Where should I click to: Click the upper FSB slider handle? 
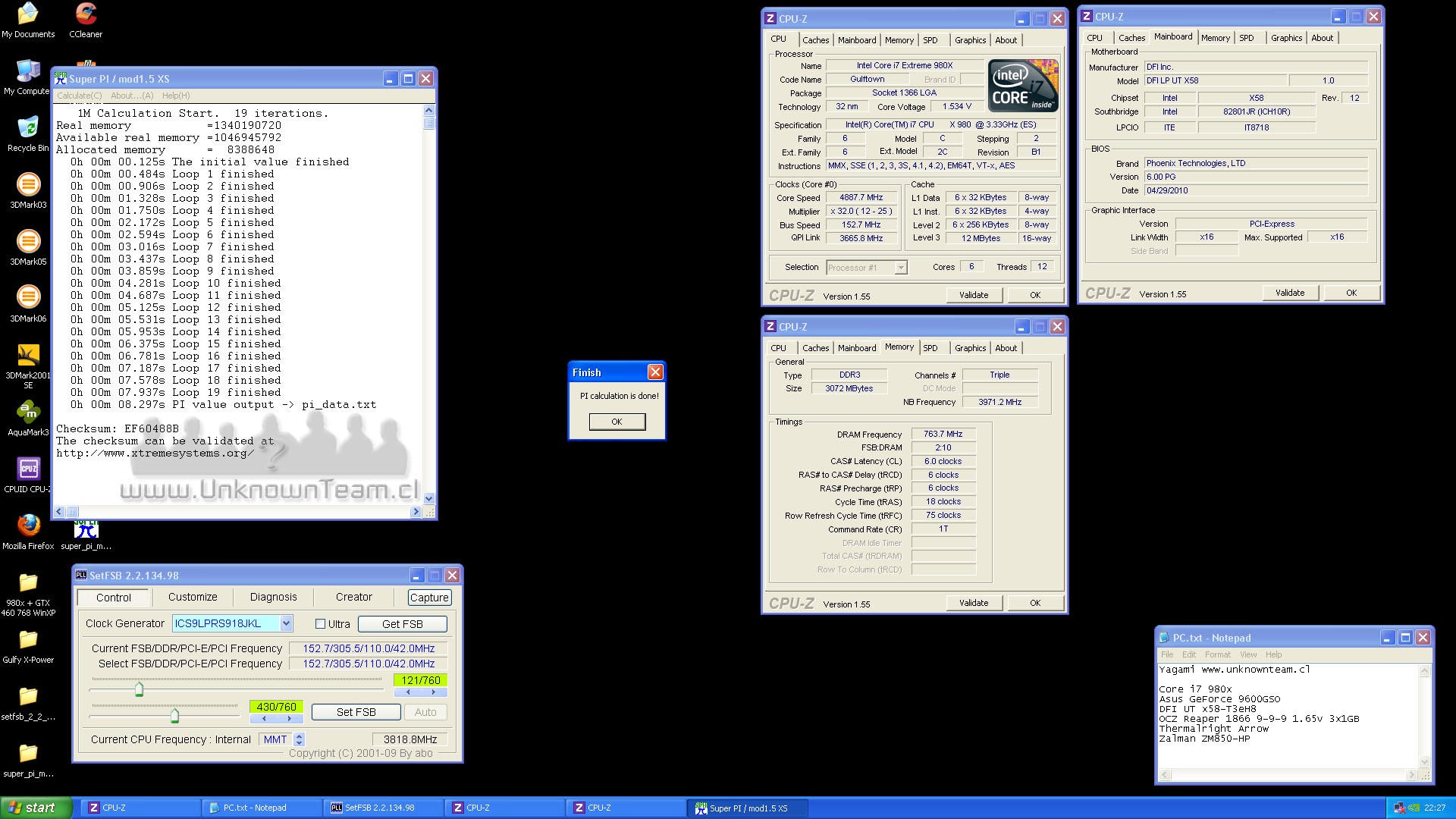139,689
